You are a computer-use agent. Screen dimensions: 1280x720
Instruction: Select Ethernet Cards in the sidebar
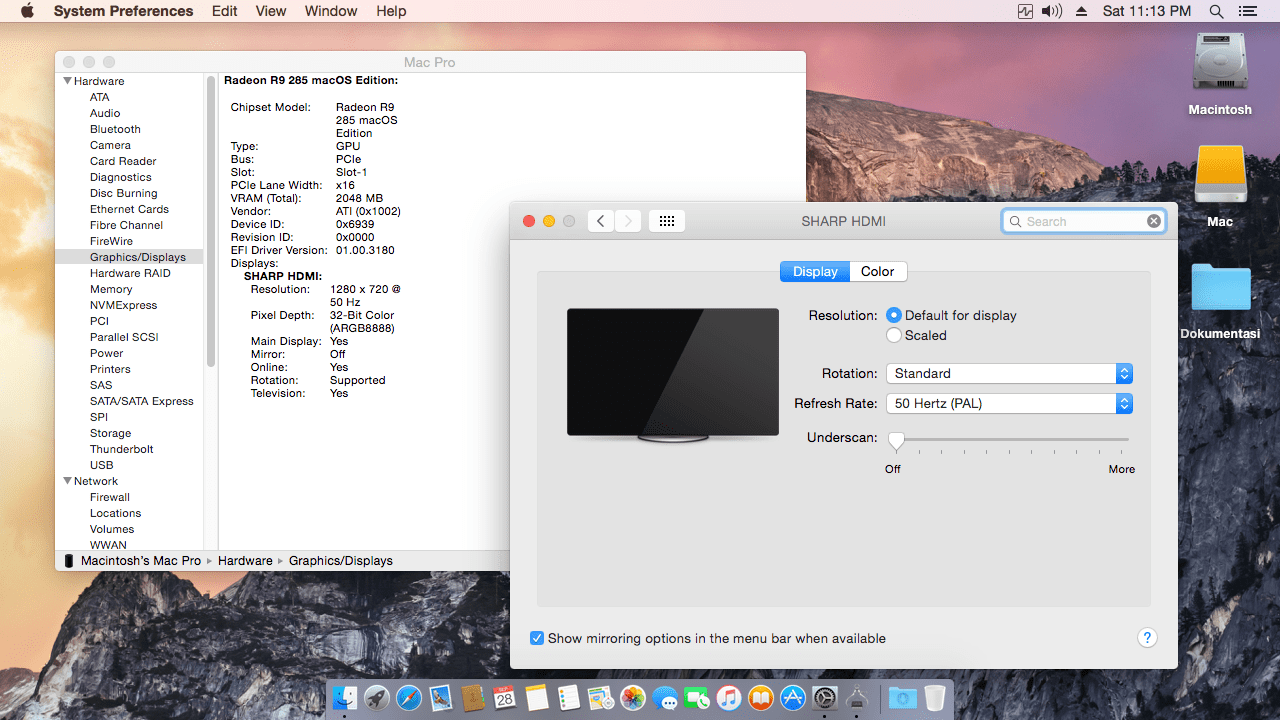pos(129,209)
